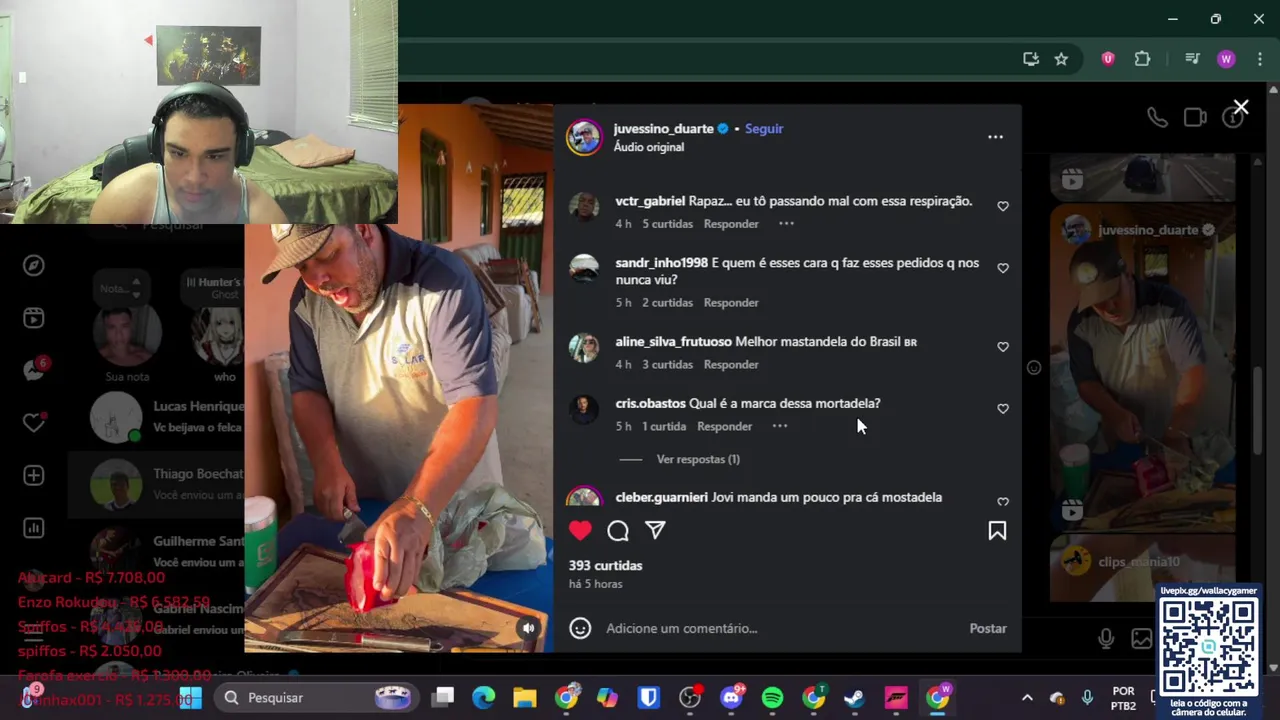This screenshot has width=1280, height=720.
Task: Follow juvessino_duarte with Seguir
Action: [764, 128]
